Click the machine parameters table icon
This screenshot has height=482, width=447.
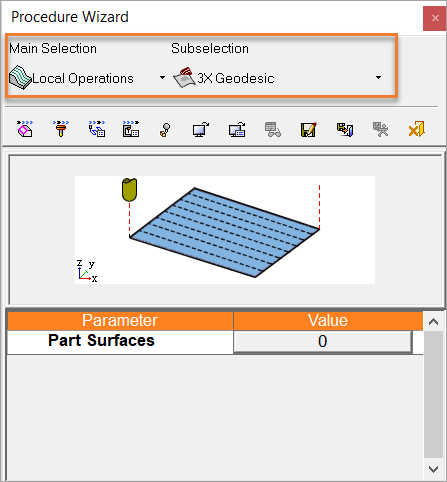coord(131,129)
